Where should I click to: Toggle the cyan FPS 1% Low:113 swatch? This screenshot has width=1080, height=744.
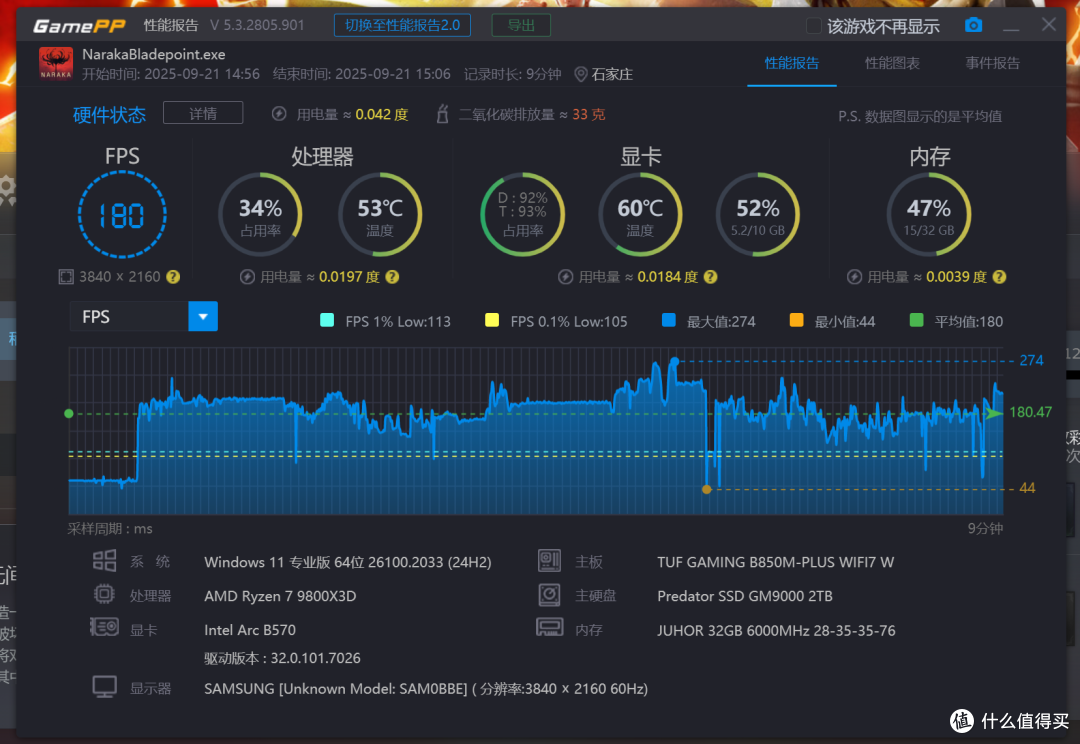click(327, 320)
